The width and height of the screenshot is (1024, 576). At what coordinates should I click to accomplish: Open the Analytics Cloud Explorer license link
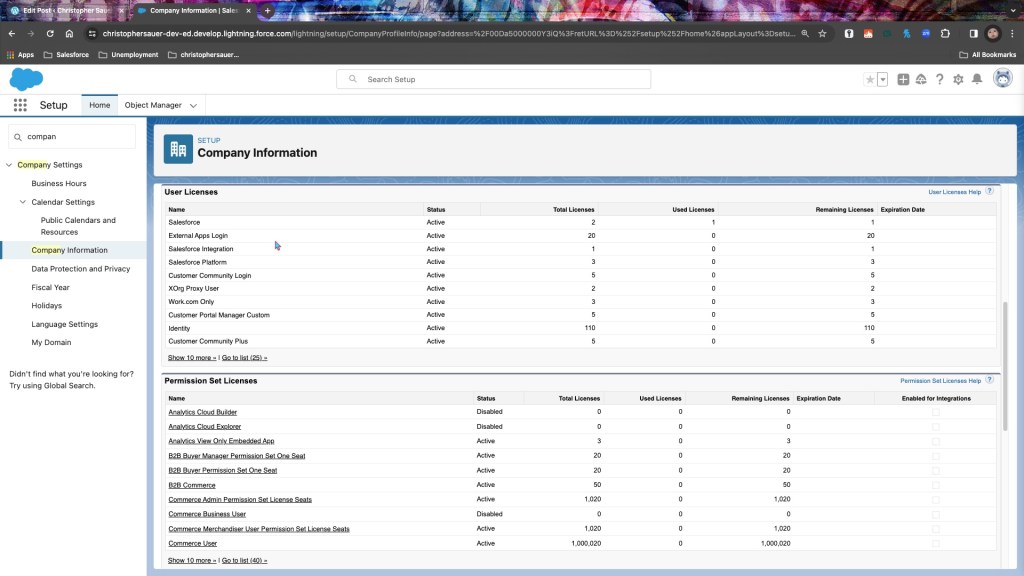(x=204, y=427)
